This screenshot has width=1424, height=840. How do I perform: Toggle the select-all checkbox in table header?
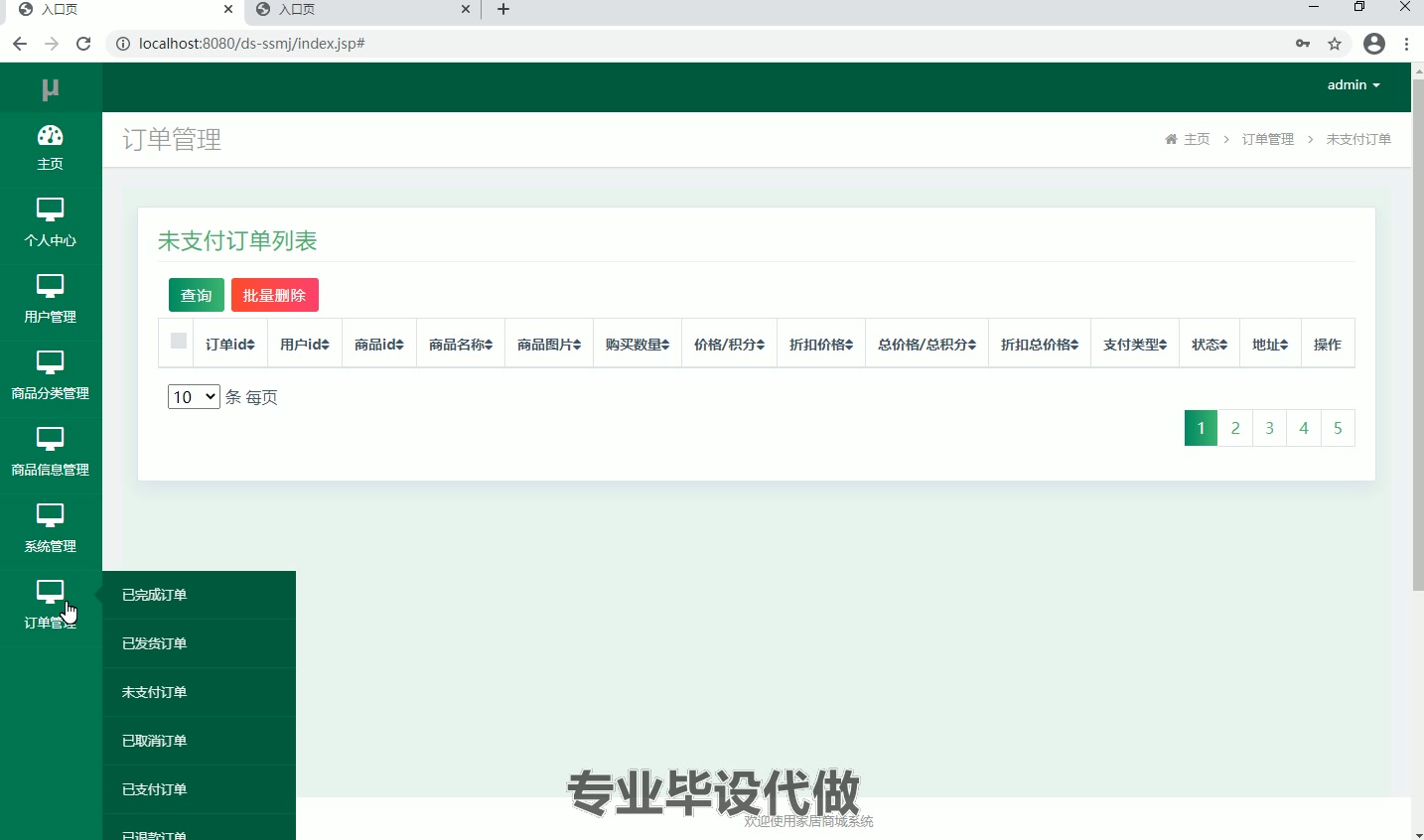point(179,341)
